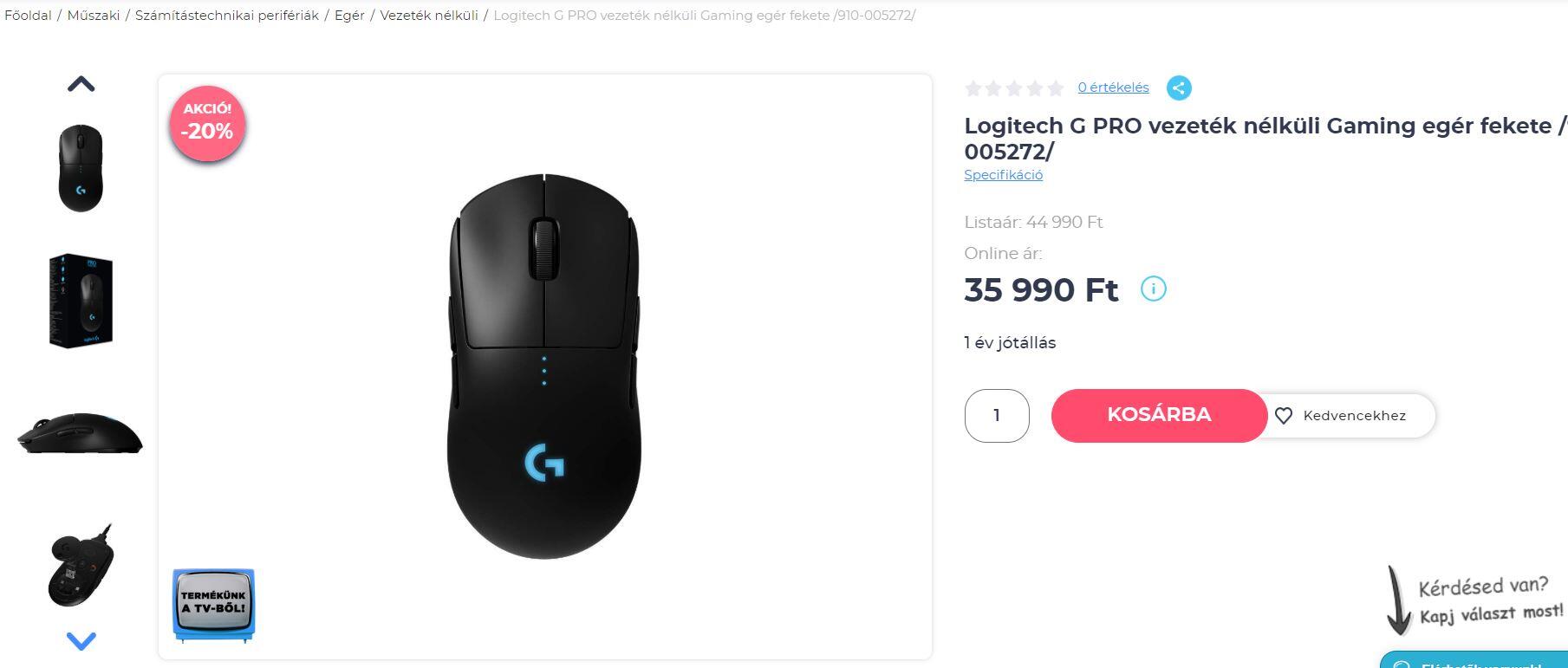Click the 'Termékünk a TV-ből' badge

213,605
